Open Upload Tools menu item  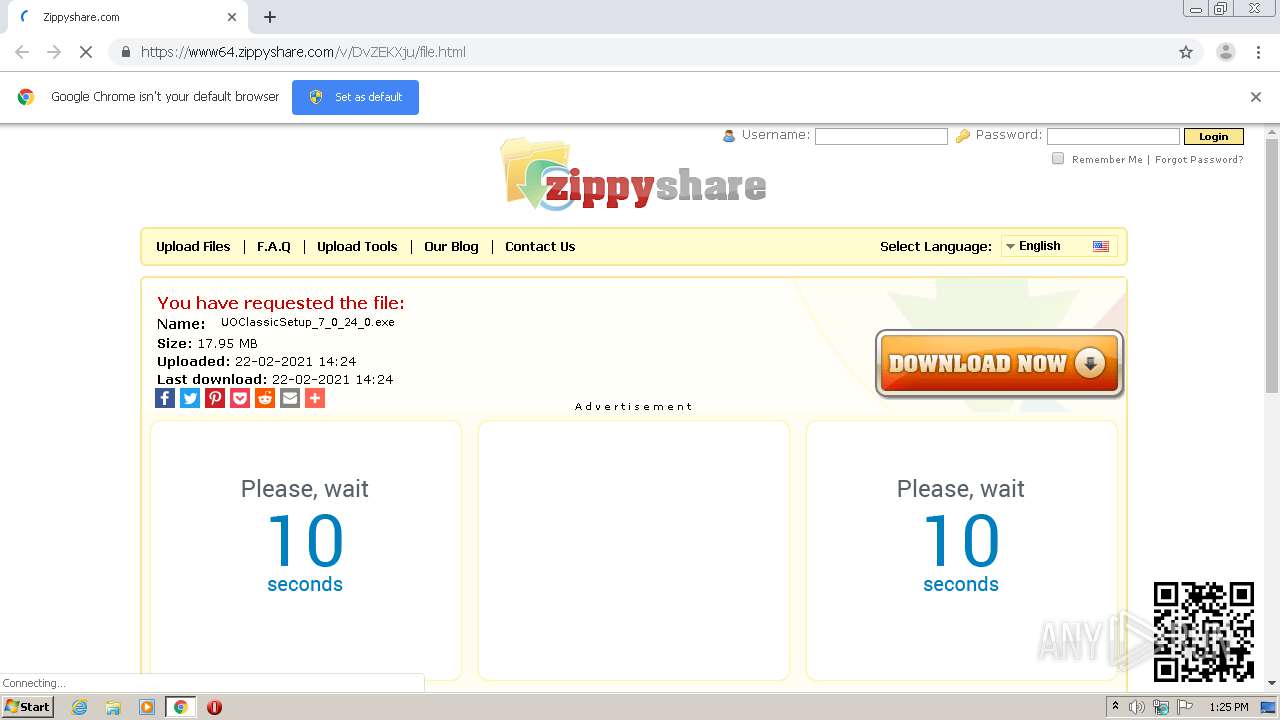pos(357,246)
